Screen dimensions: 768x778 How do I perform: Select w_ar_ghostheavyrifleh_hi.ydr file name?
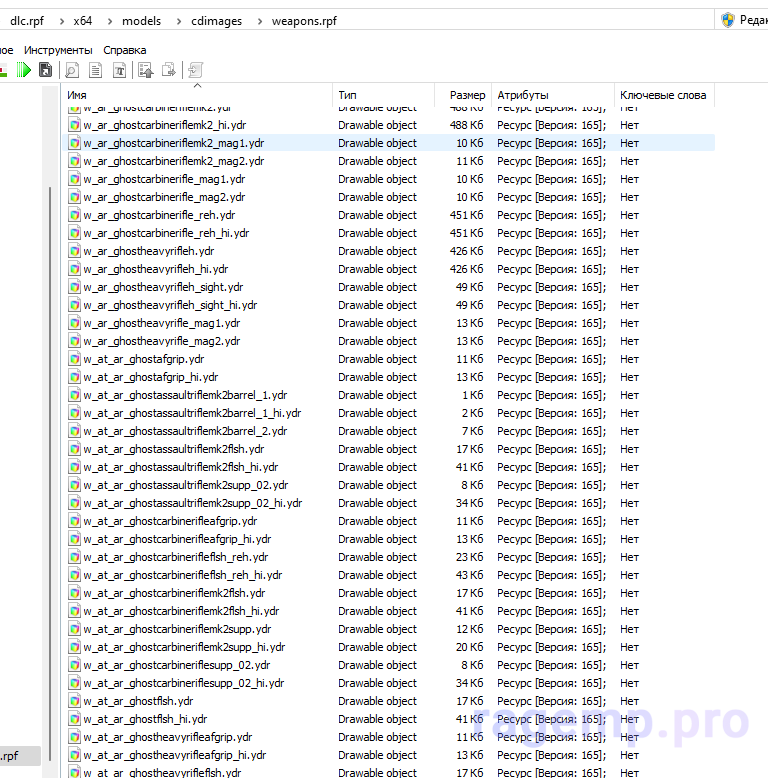(156, 269)
